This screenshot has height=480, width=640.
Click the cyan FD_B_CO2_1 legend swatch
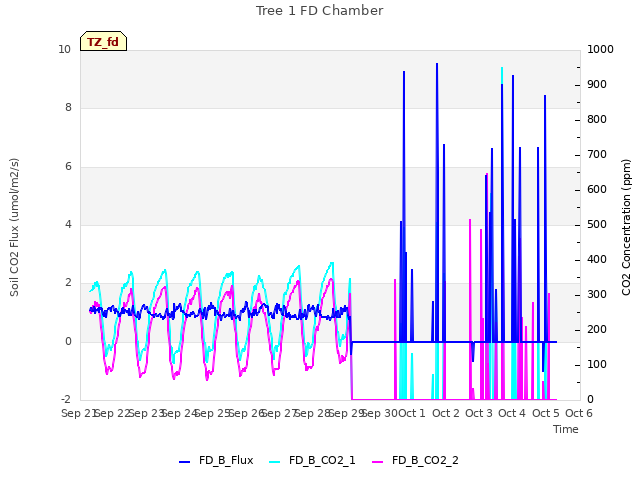275,462
